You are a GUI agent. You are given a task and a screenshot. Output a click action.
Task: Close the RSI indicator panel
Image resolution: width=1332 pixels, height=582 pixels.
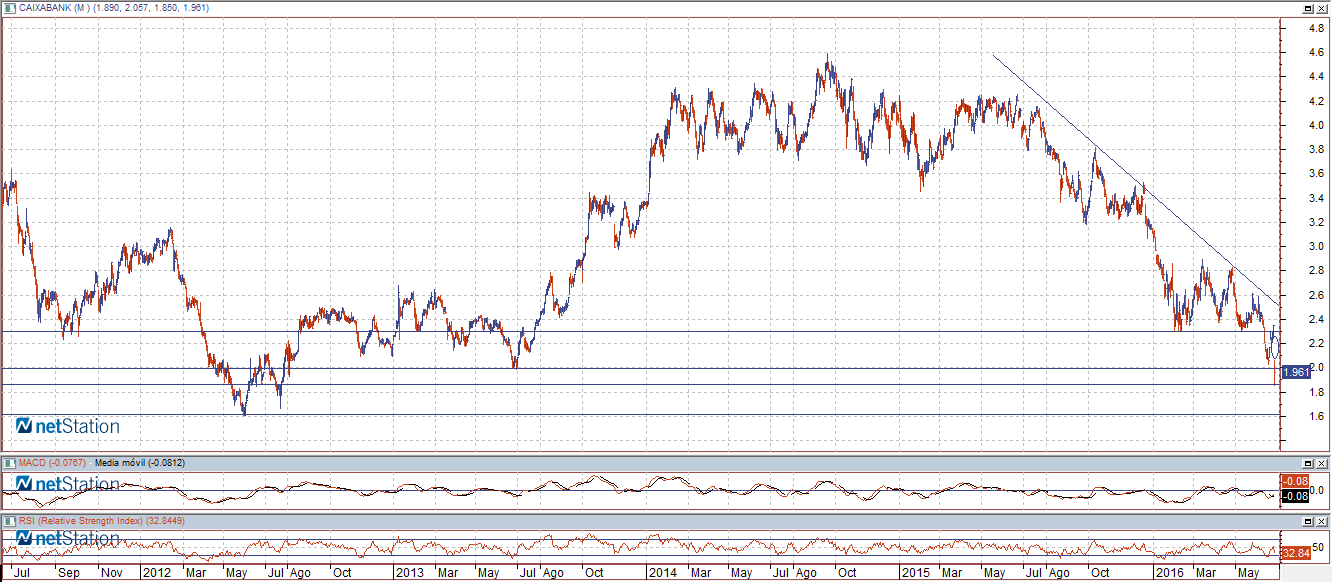(1322, 521)
